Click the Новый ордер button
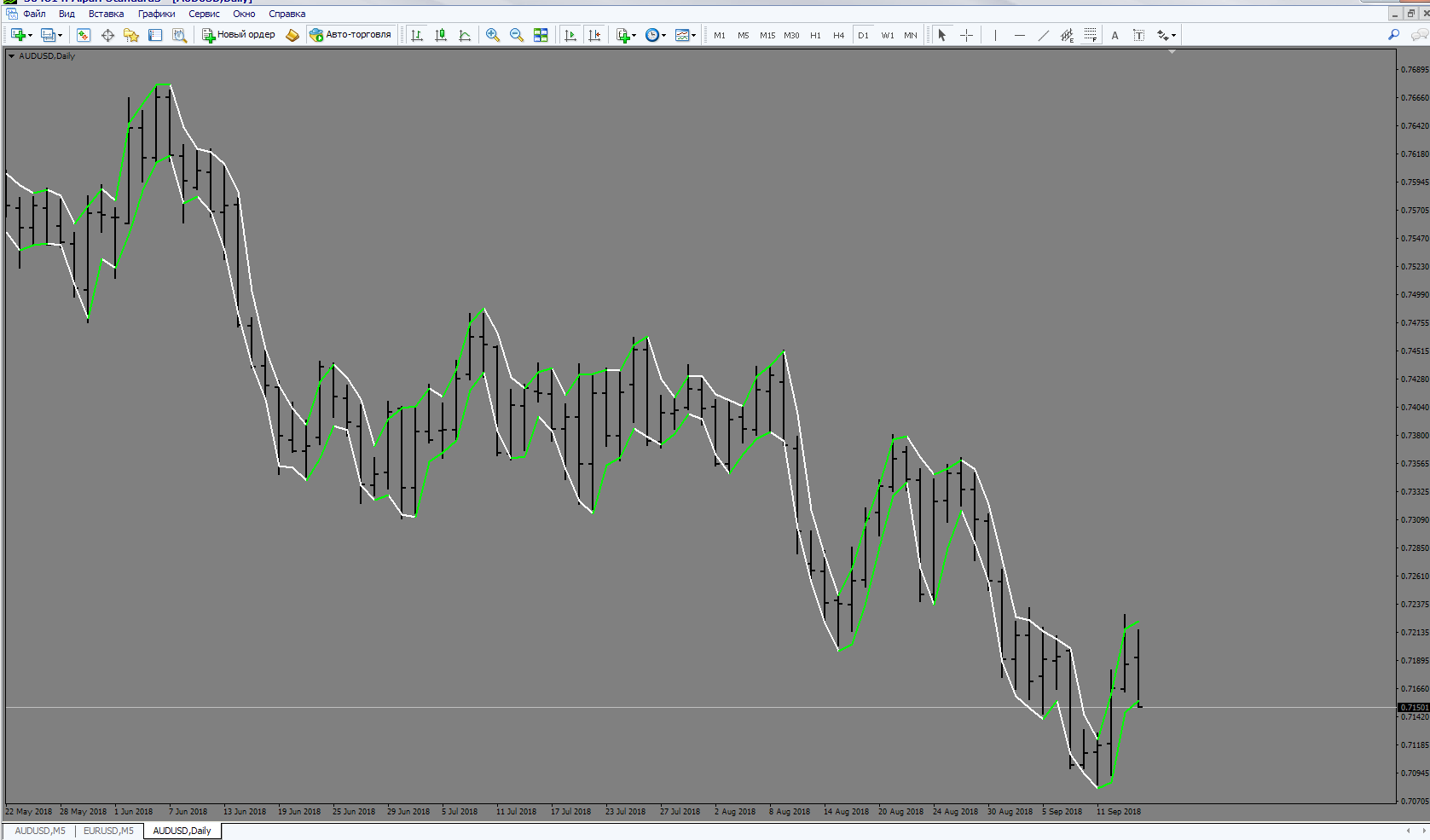The image size is (1430, 840). (239, 35)
